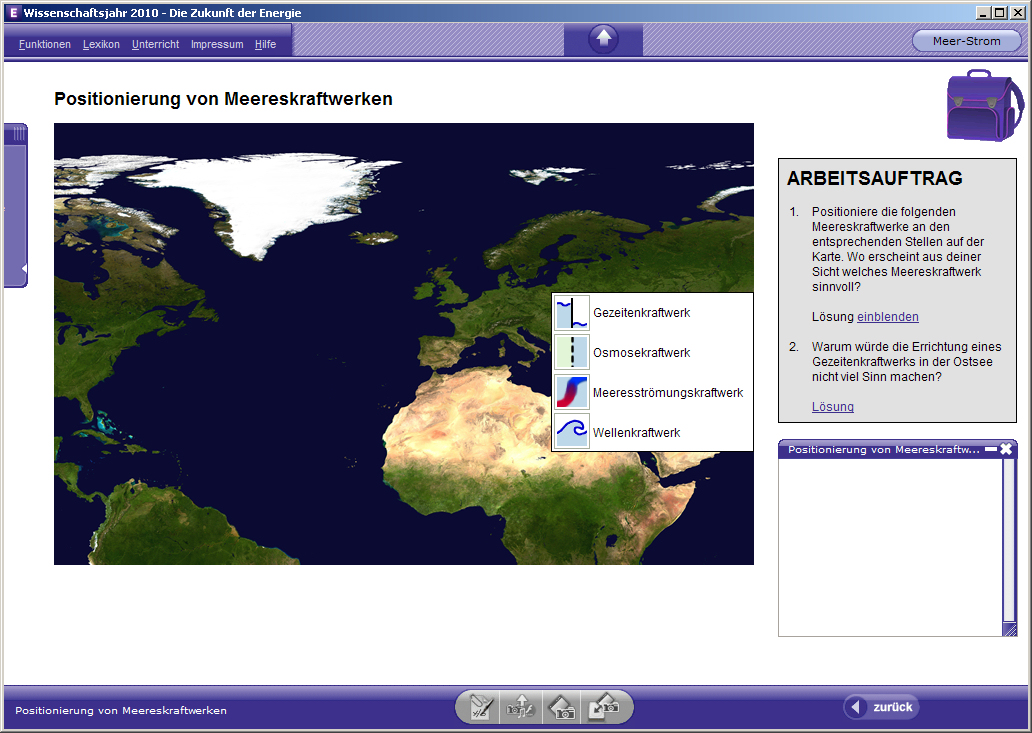Go back with the zurück button
Image resolution: width=1032 pixels, height=733 pixels.
(x=881, y=707)
